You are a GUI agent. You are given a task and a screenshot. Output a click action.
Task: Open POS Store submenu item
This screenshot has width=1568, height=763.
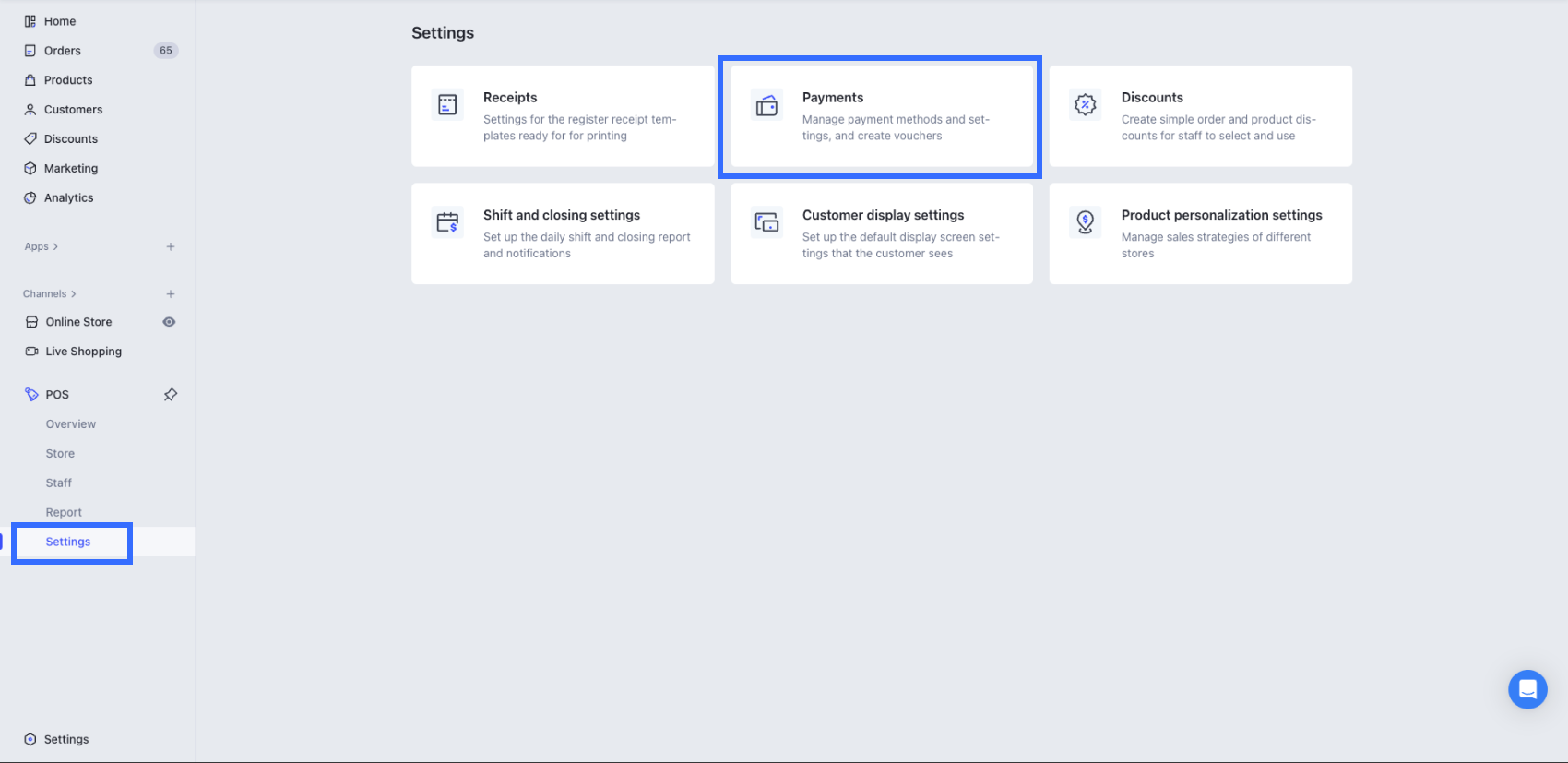(x=61, y=454)
